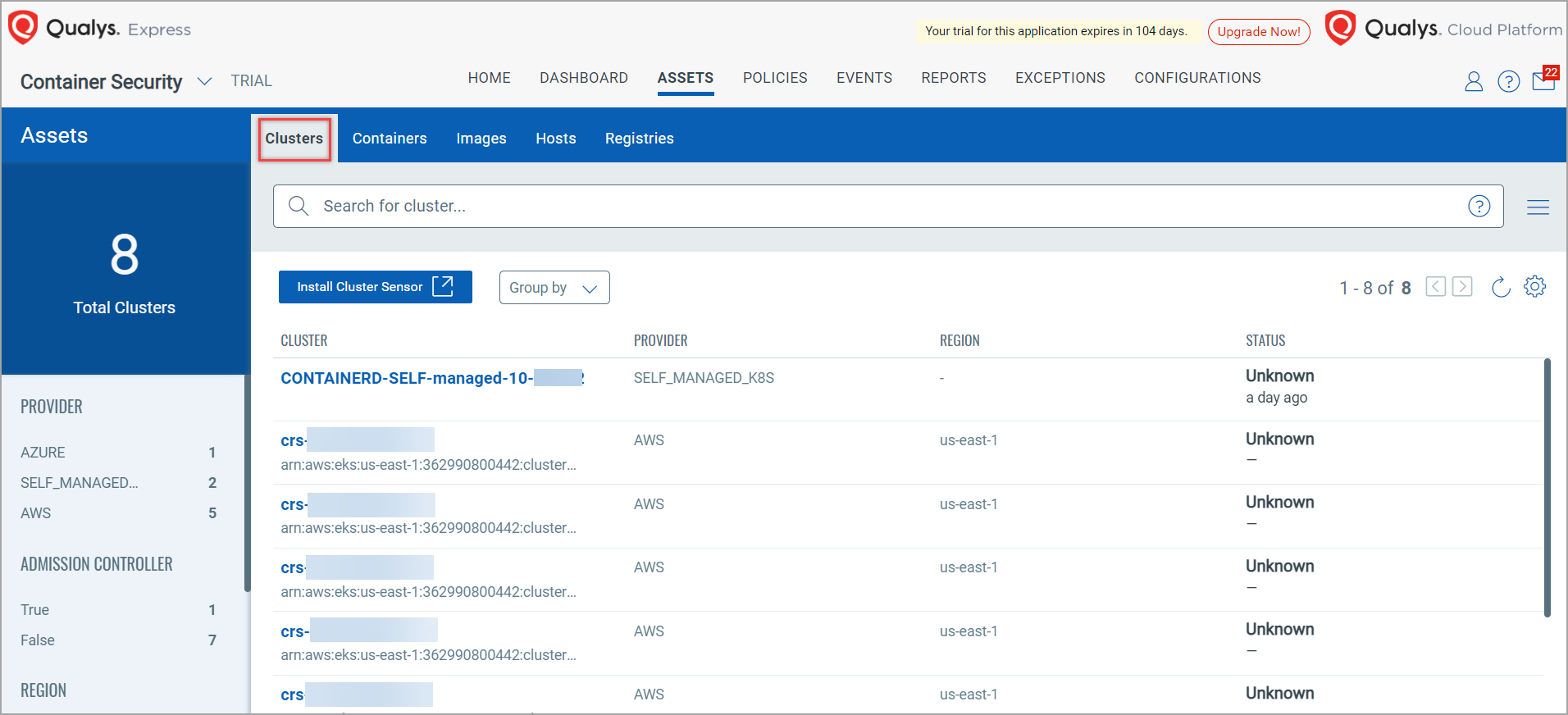This screenshot has width=1568, height=715.
Task: Open the notifications mail icon
Action: tap(1543, 80)
